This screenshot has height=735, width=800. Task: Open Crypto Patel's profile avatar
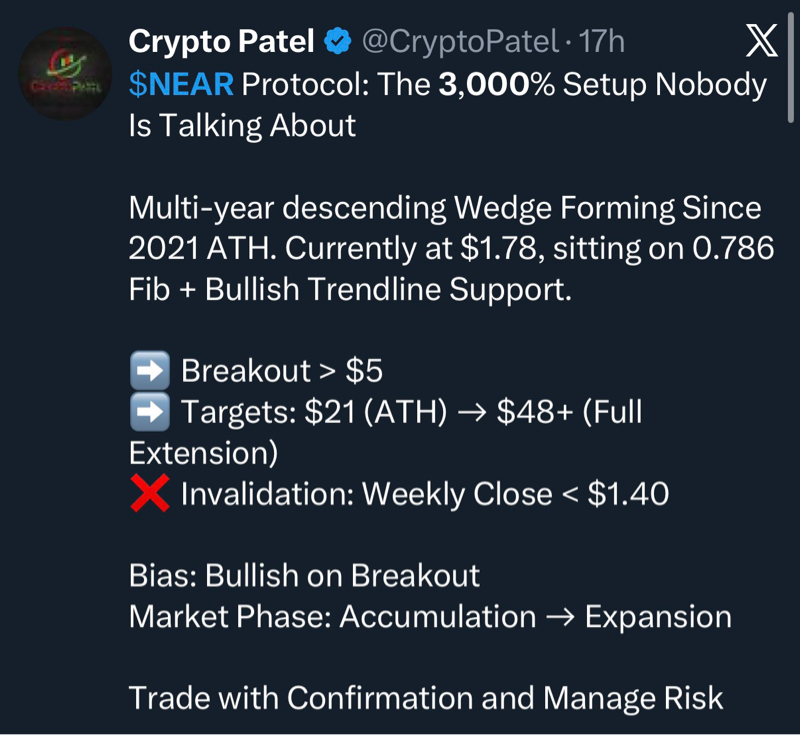click(x=66, y=72)
